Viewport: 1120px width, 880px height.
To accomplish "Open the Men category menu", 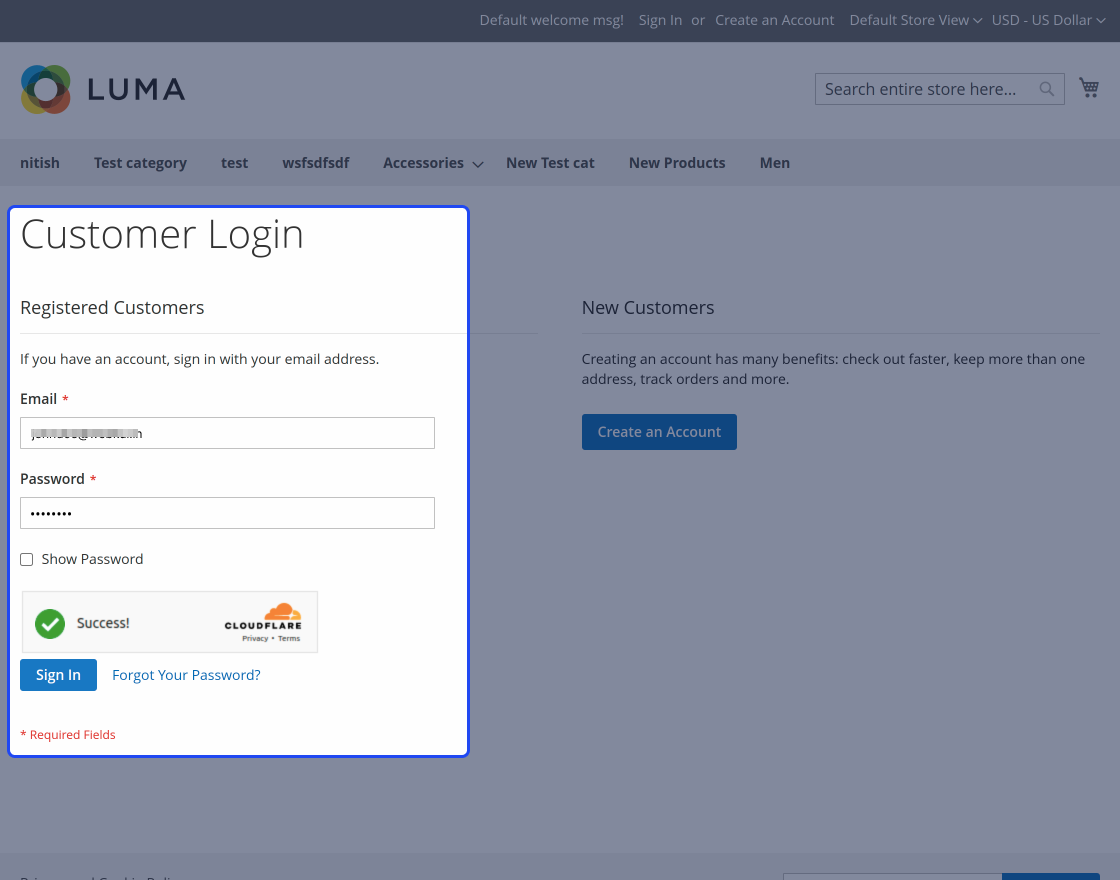I will click(774, 162).
